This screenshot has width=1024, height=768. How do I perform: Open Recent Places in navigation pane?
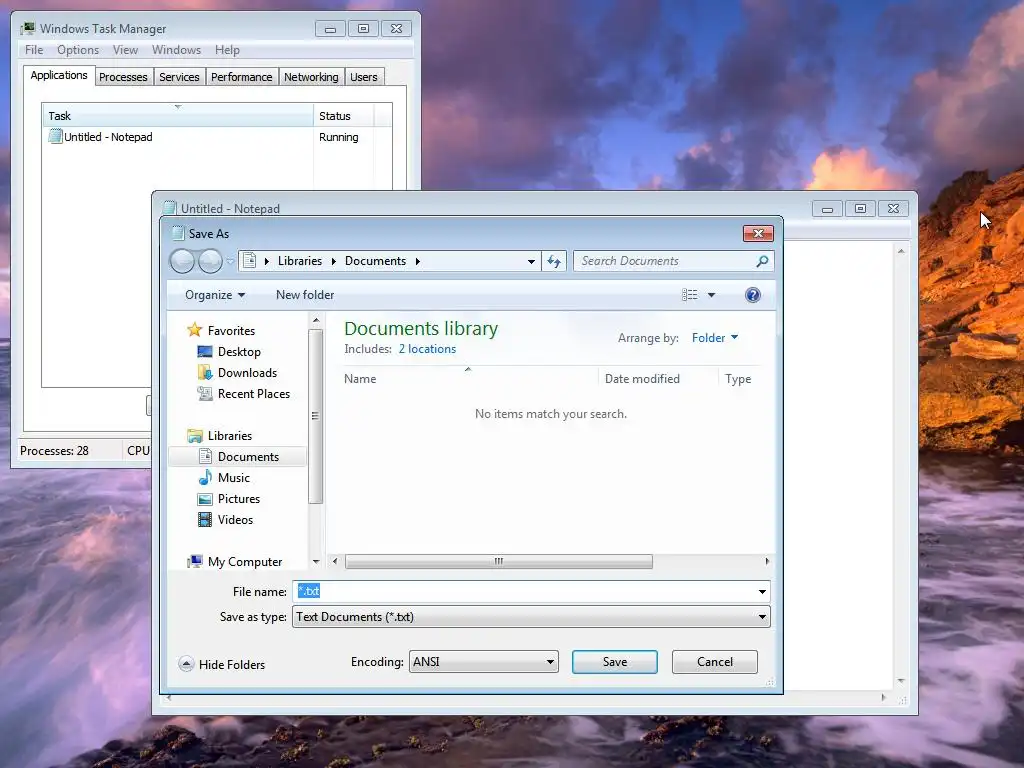coord(244,394)
